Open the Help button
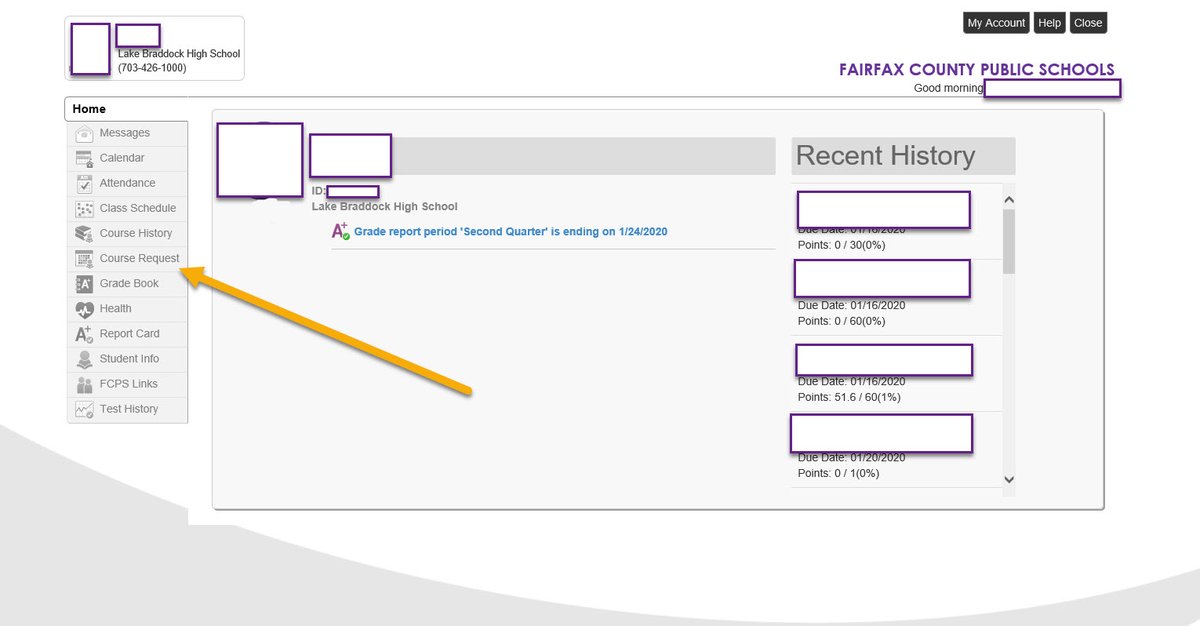The width and height of the screenshot is (1200, 626). [1049, 23]
